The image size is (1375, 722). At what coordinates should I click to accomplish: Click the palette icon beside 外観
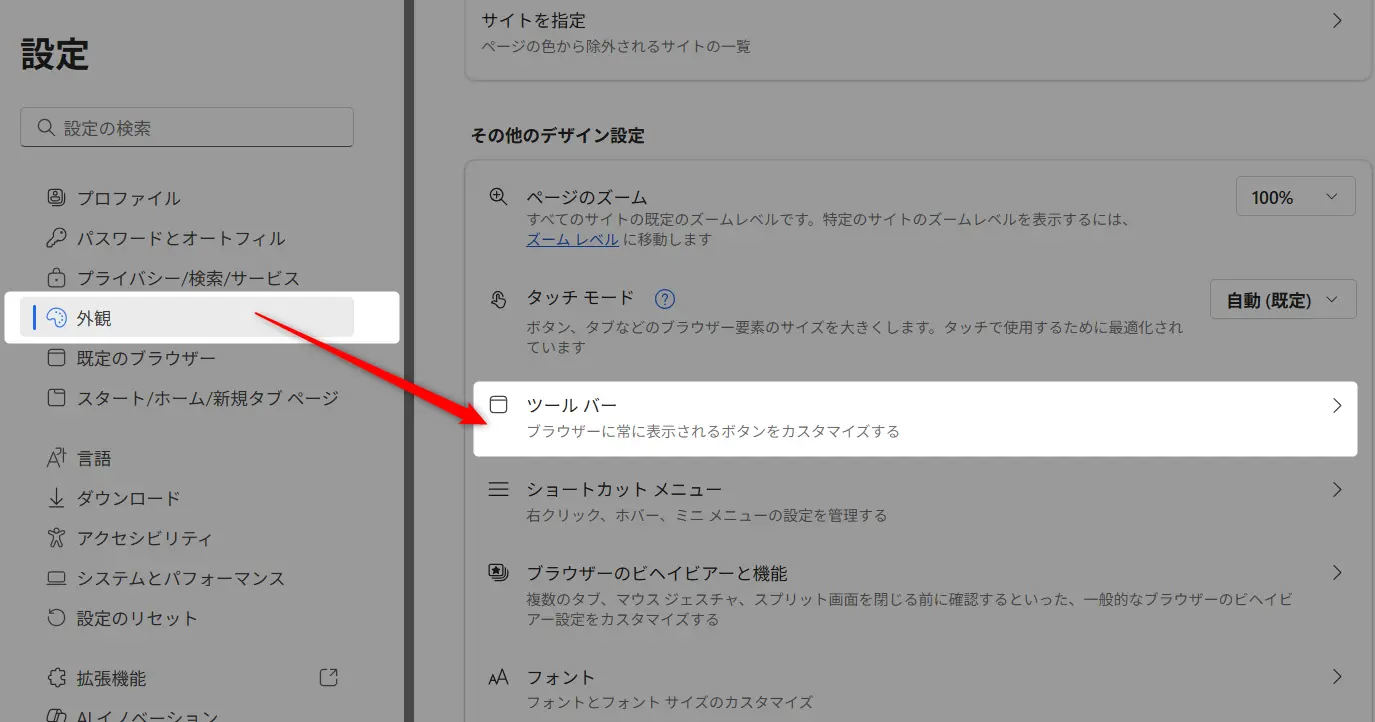point(57,318)
